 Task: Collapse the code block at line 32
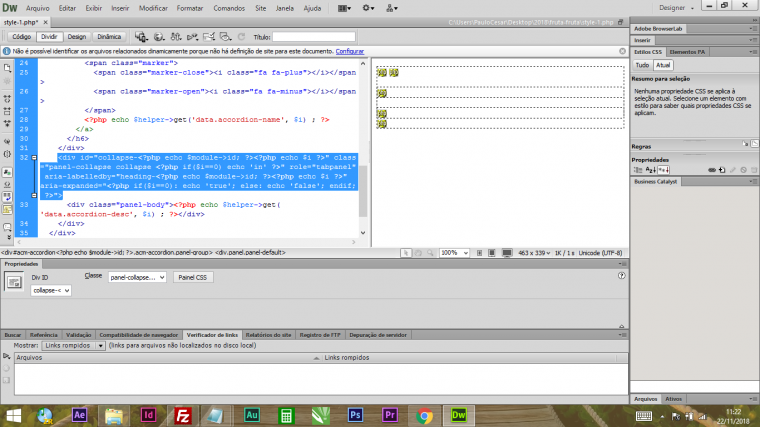(36, 158)
